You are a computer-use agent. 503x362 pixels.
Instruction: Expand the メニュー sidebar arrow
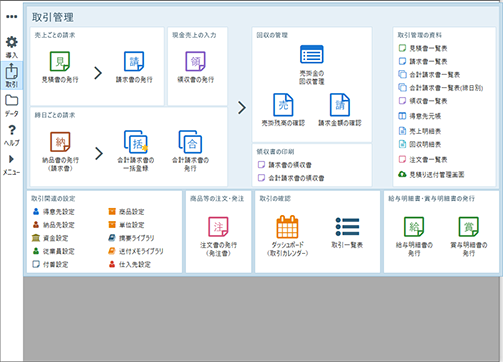[12, 165]
